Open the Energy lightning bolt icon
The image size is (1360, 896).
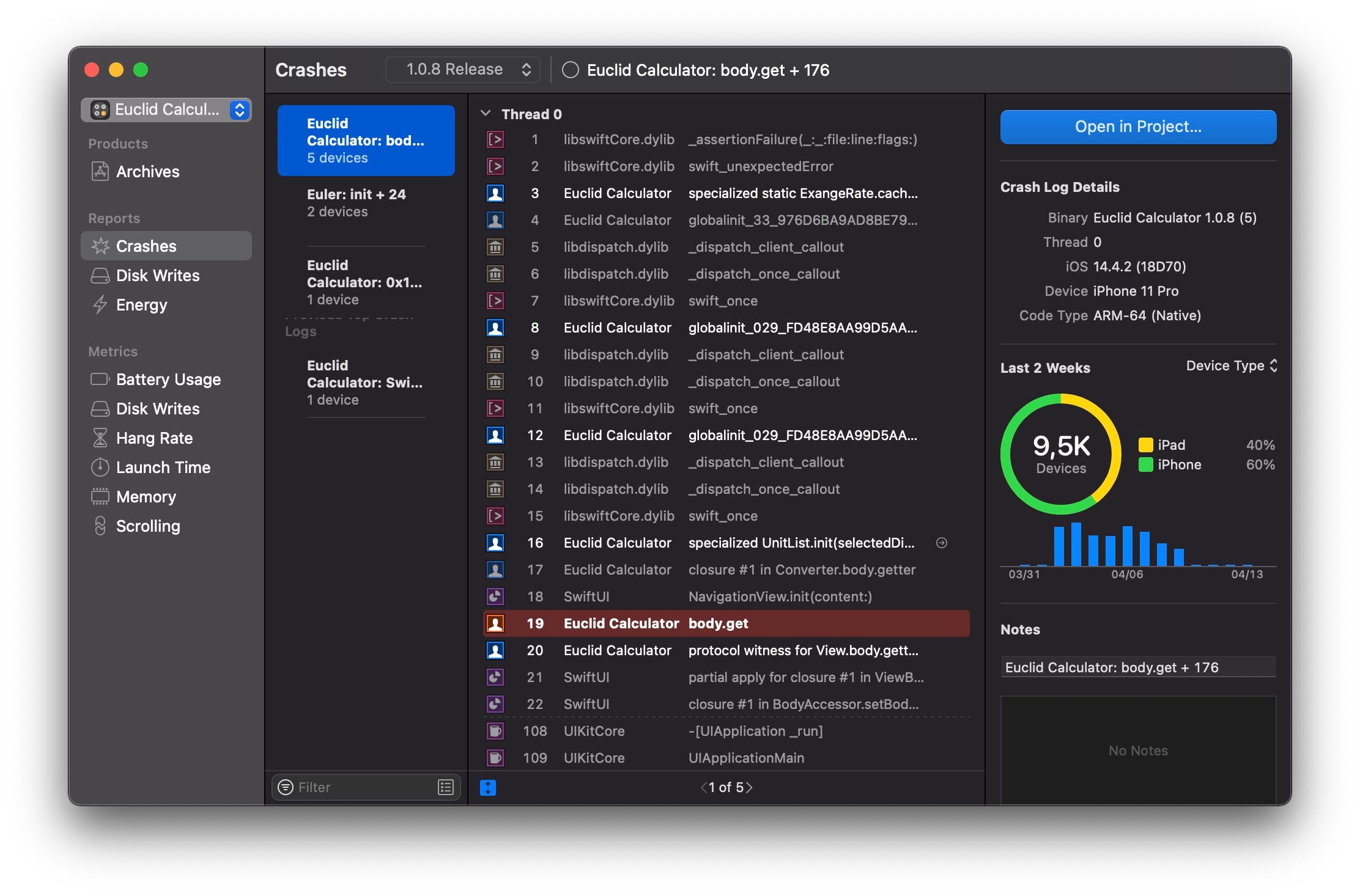100,305
